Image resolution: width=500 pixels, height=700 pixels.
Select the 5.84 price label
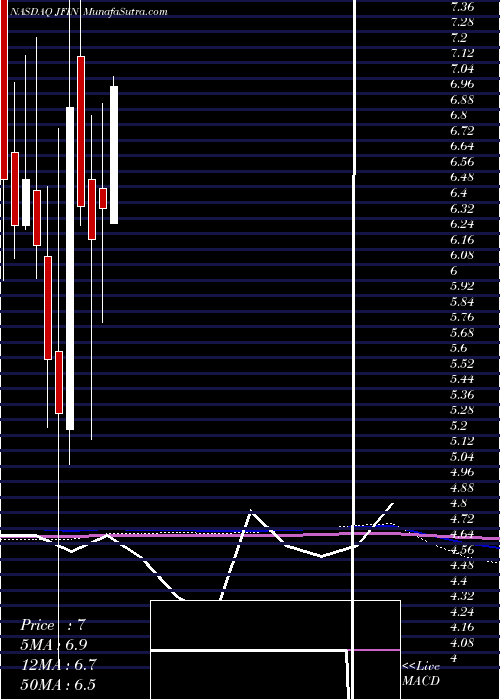(462, 301)
